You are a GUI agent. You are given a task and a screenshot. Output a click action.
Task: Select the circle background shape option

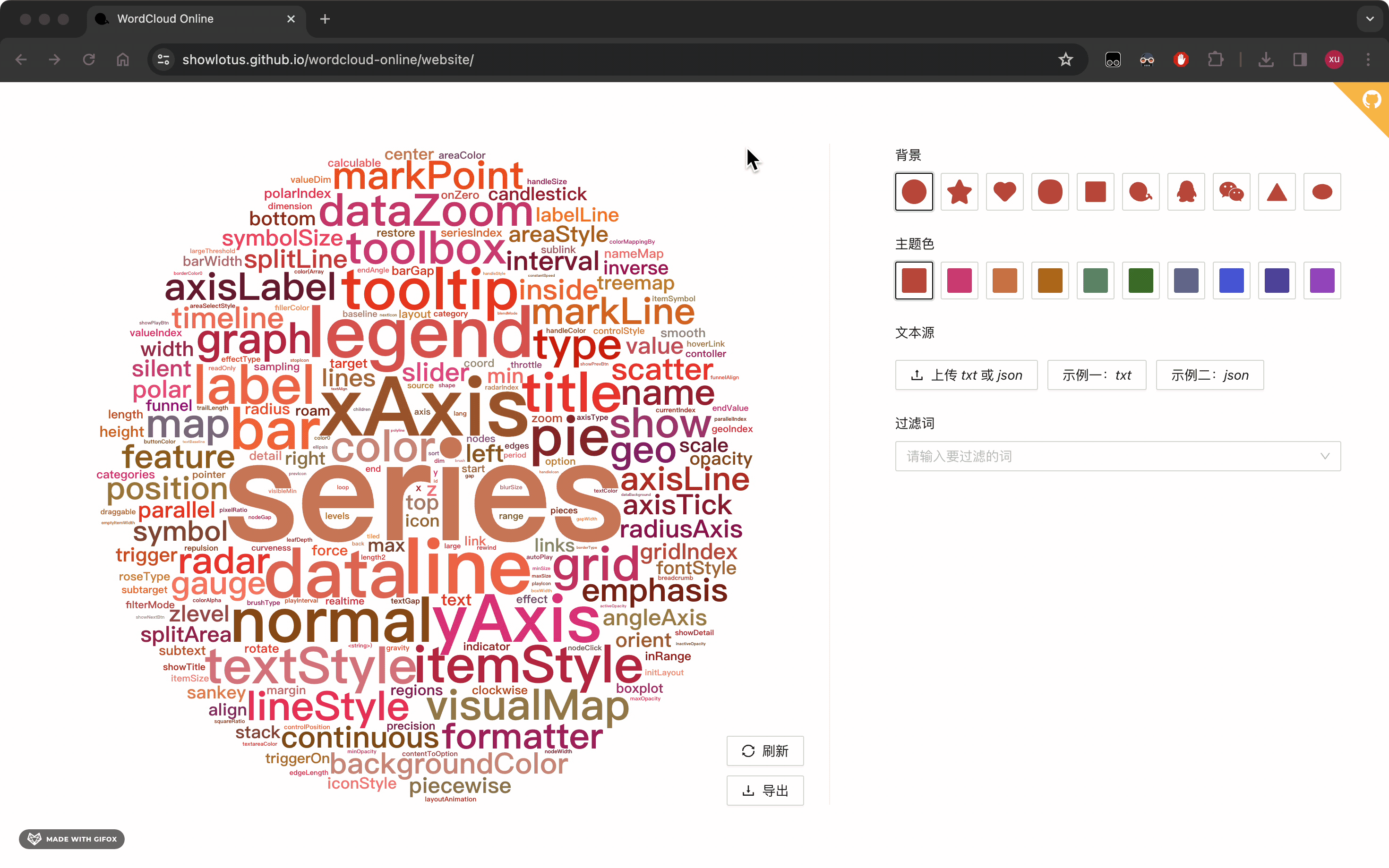click(914, 192)
